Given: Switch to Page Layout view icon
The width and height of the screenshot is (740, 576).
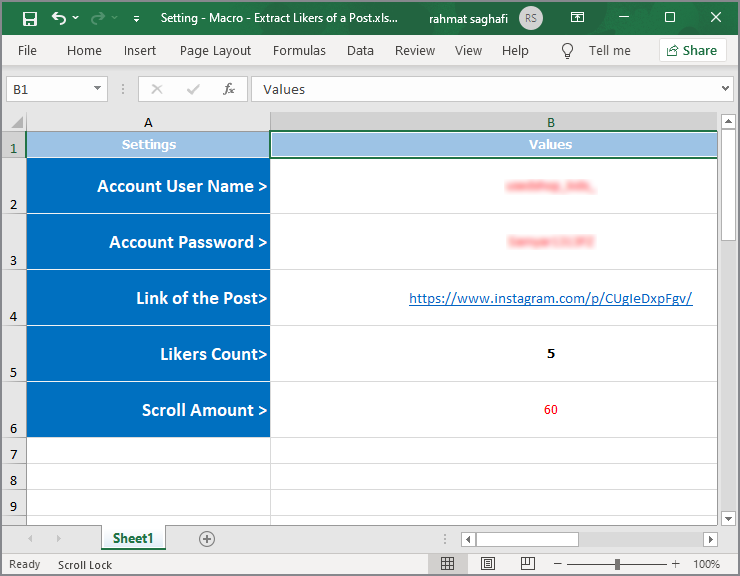Looking at the screenshot, I should (488, 564).
